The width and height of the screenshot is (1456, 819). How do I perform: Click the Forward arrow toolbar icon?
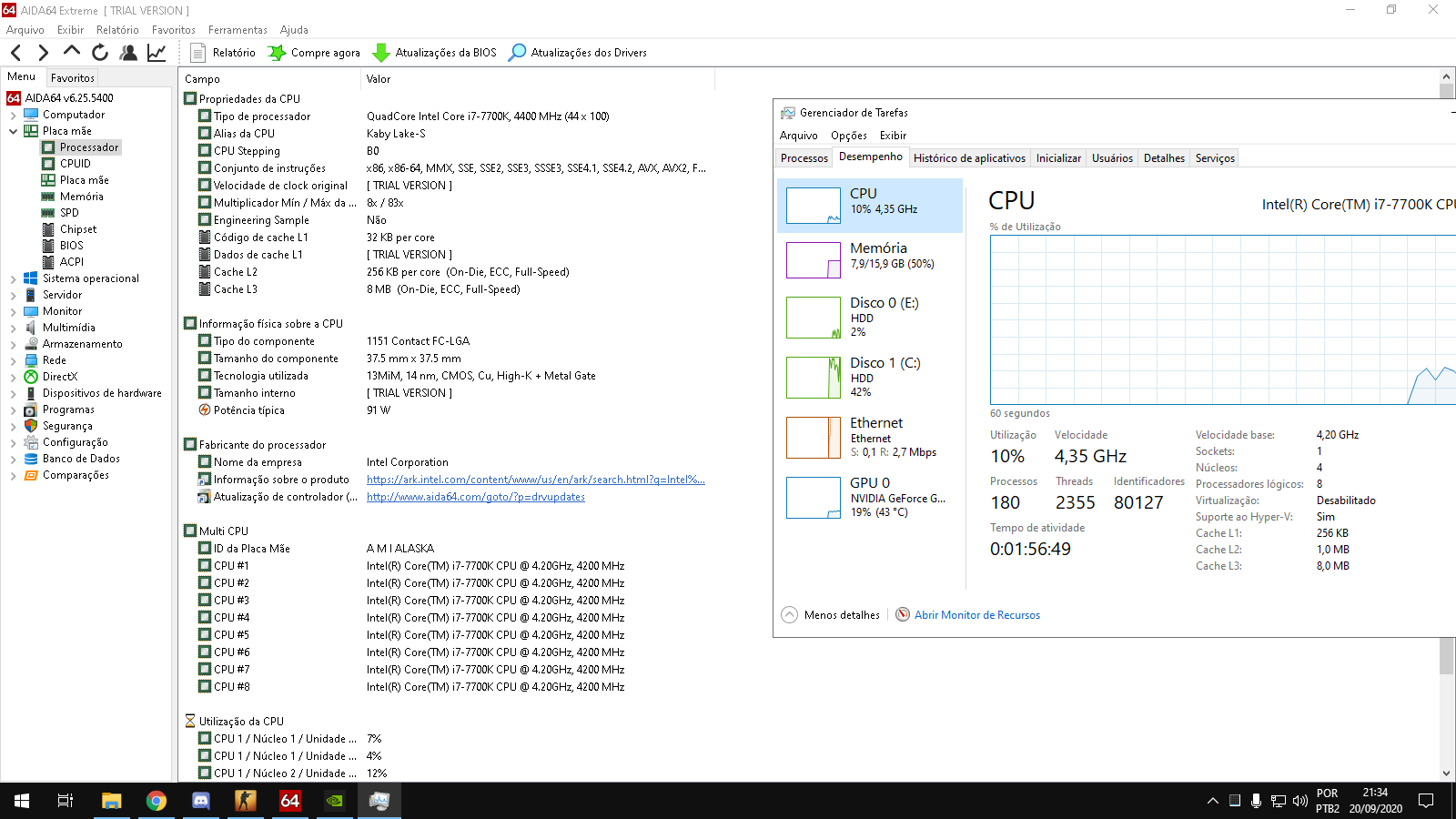tap(43, 53)
